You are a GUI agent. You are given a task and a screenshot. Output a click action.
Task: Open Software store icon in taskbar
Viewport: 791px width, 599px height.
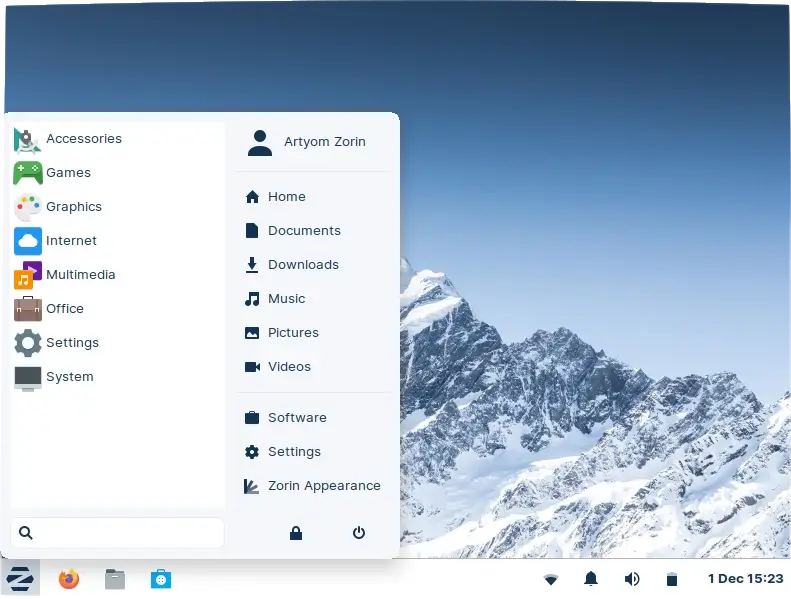[161, 579]
